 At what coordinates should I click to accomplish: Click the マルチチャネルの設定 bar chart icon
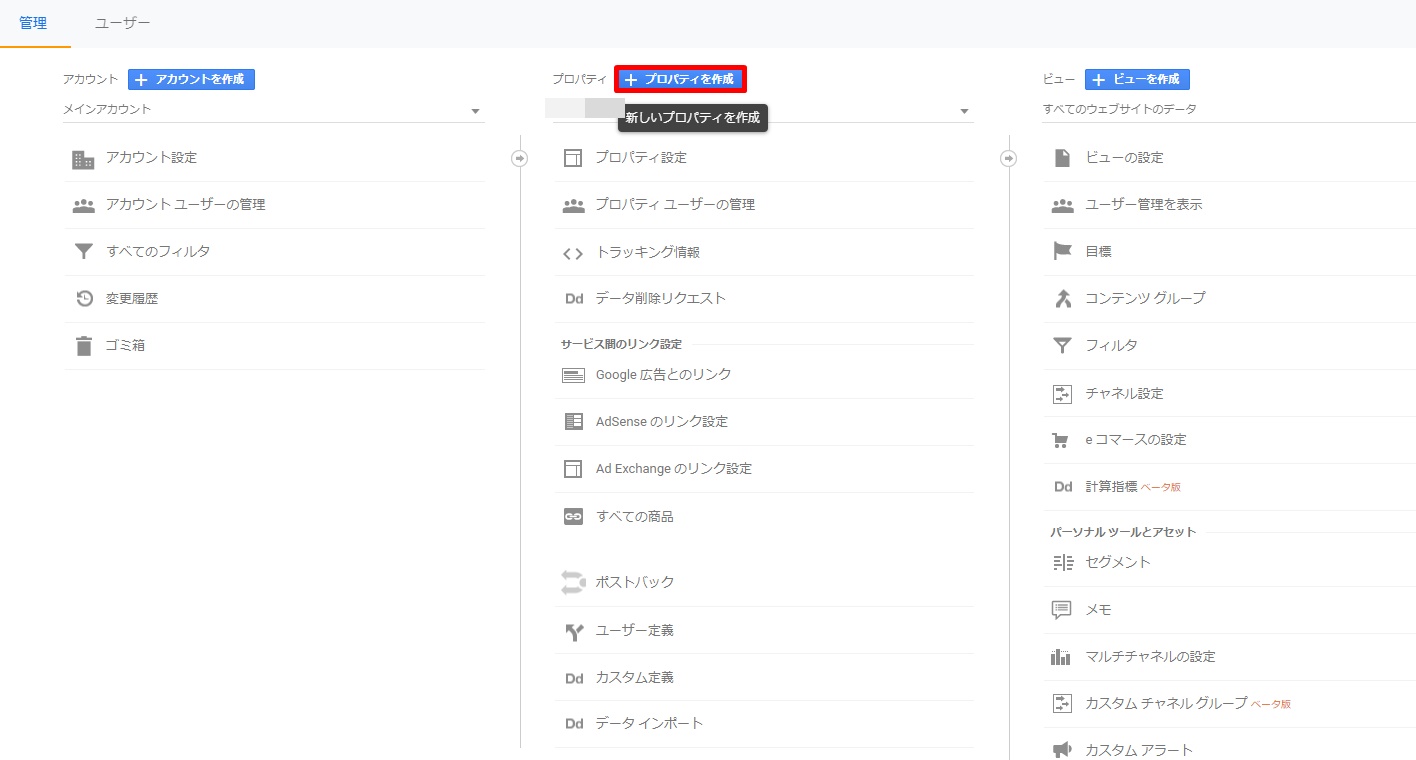pyautogui.click(x=1061, y=657)
